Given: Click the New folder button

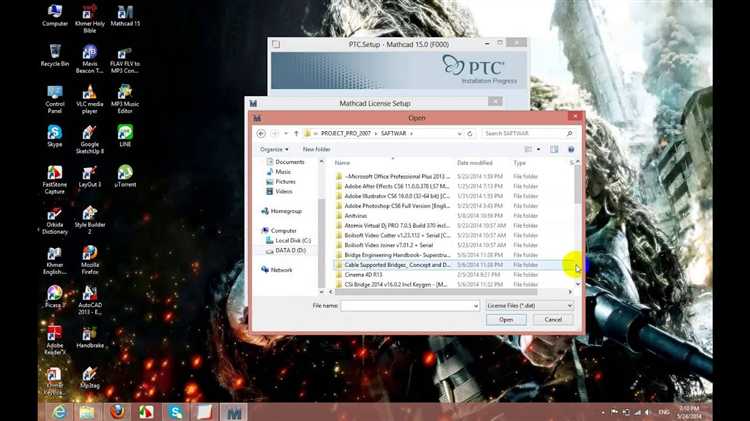Looking at the screenshot, I should coord(316,149).
